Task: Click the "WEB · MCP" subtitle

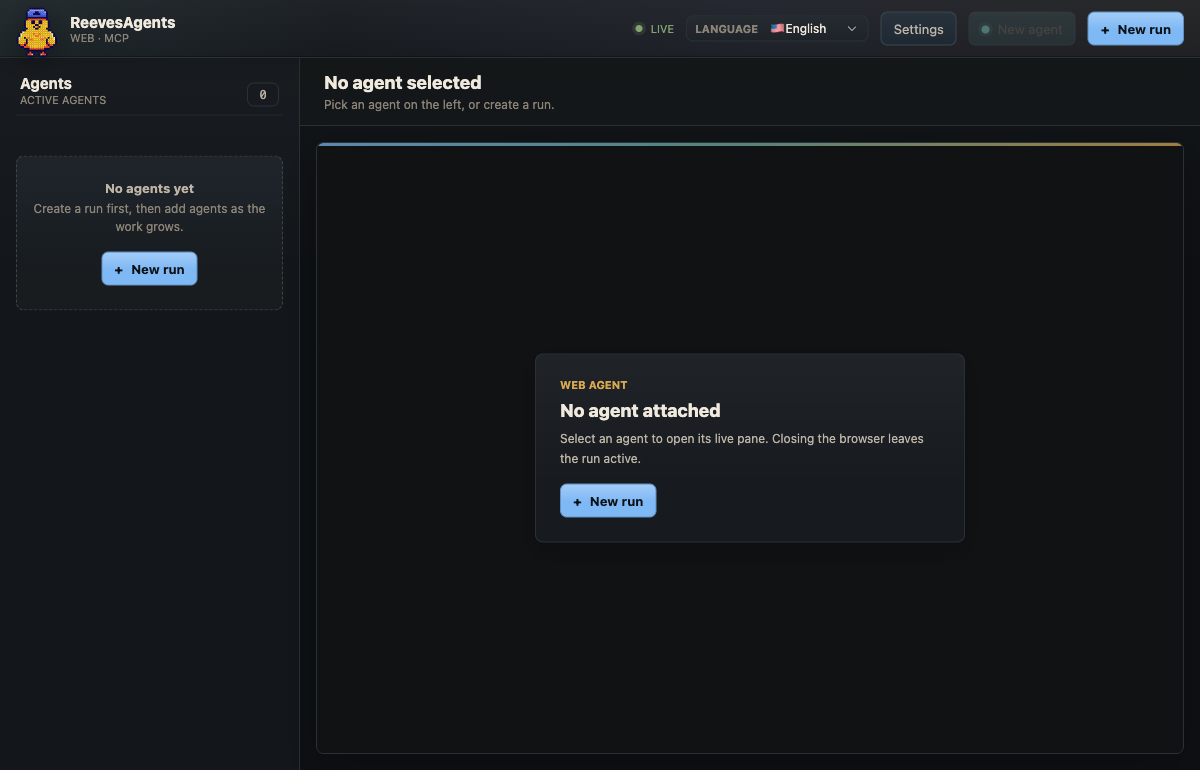Action: coord(99,38)
